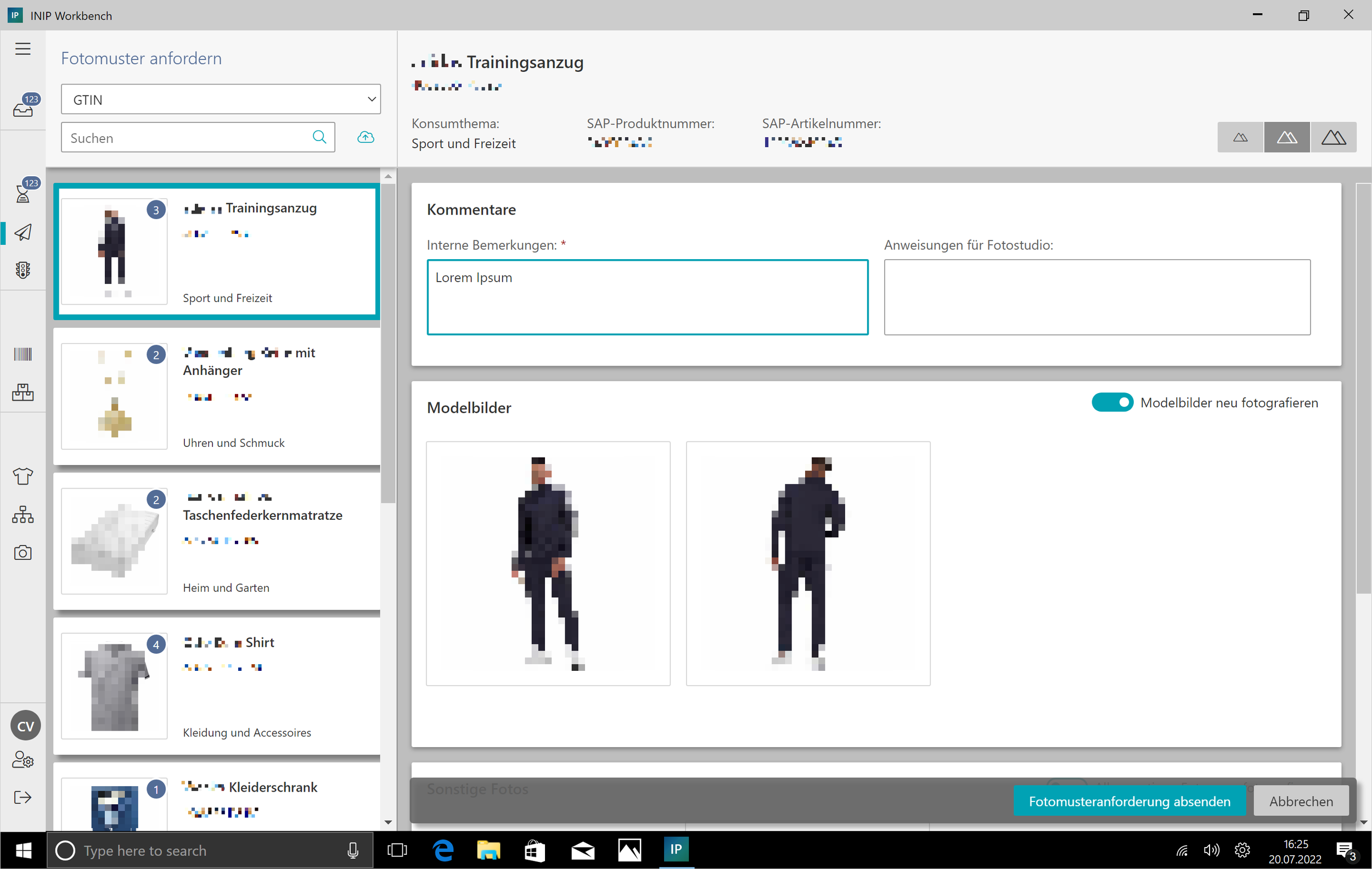The width and height of the screenshot is (1372, 869).
Task: Open the t-shirt icon in sidebar
Action: click(23, 476)
